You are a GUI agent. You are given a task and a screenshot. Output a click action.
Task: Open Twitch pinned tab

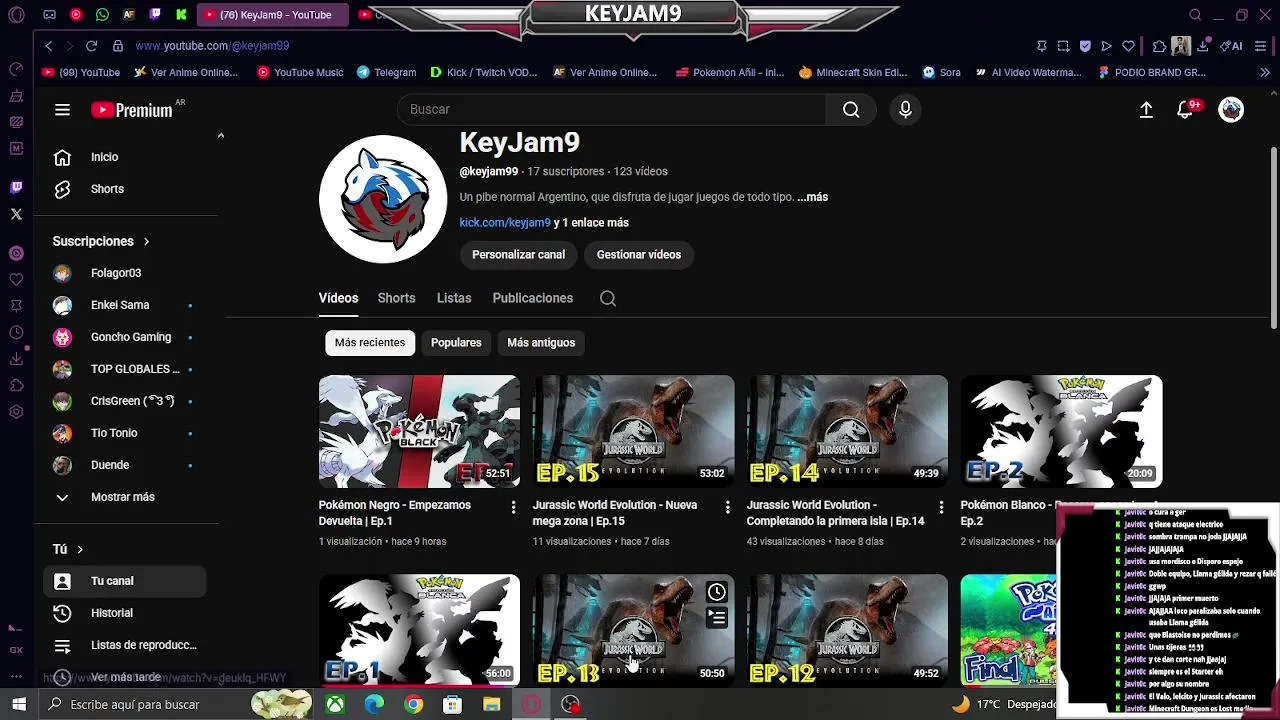point(154,15)
